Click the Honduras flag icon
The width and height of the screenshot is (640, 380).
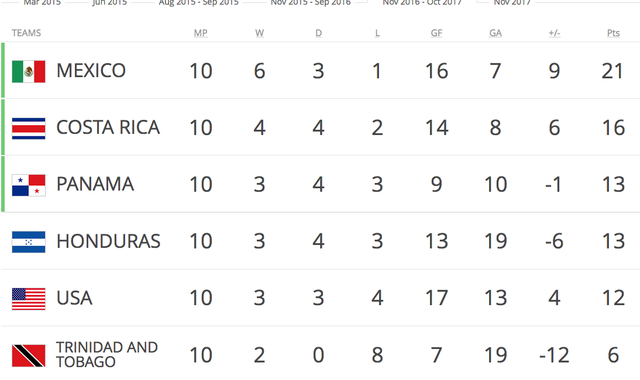(29, 242)
